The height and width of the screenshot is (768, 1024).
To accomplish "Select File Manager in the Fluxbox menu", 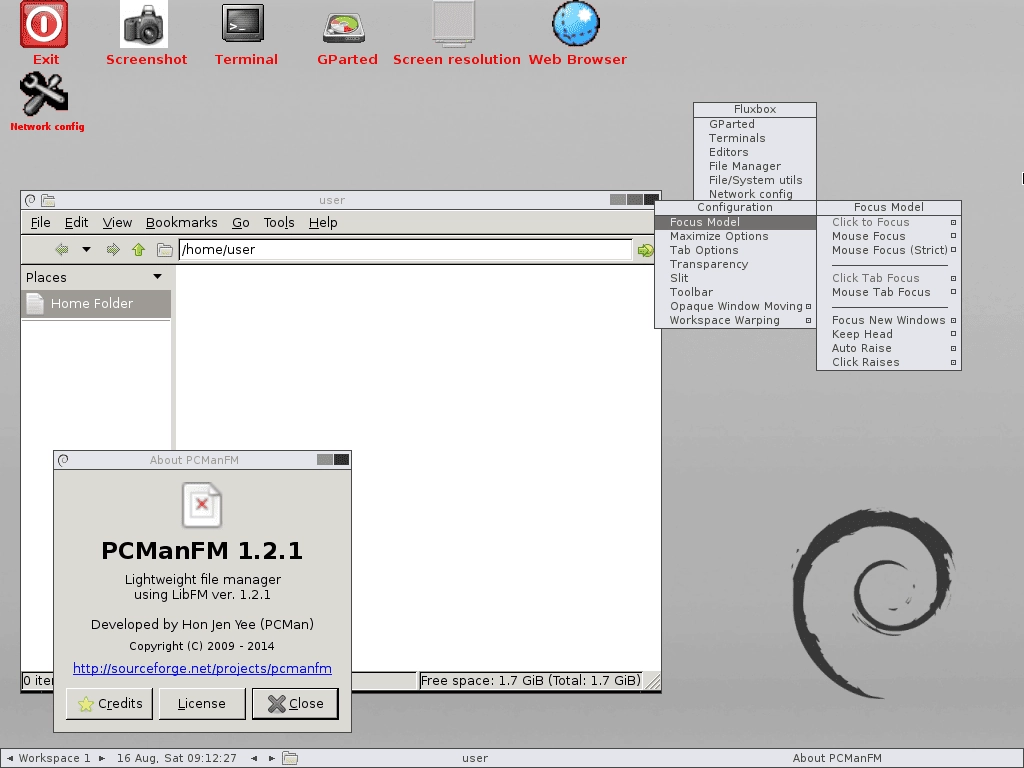I will pyautogui.click(x=755, y=167).
